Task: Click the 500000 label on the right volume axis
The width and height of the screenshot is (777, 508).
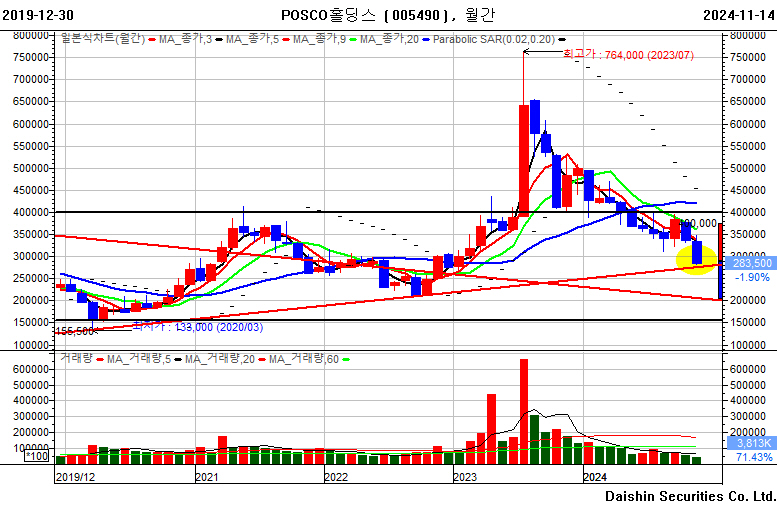Action: click(x=748, y=385)
